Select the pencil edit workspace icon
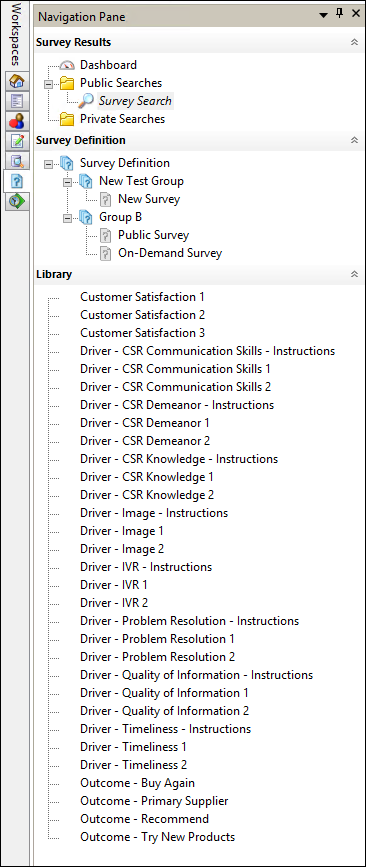Image resolution: width=366 pixels, height=867 pixels. 17,142
